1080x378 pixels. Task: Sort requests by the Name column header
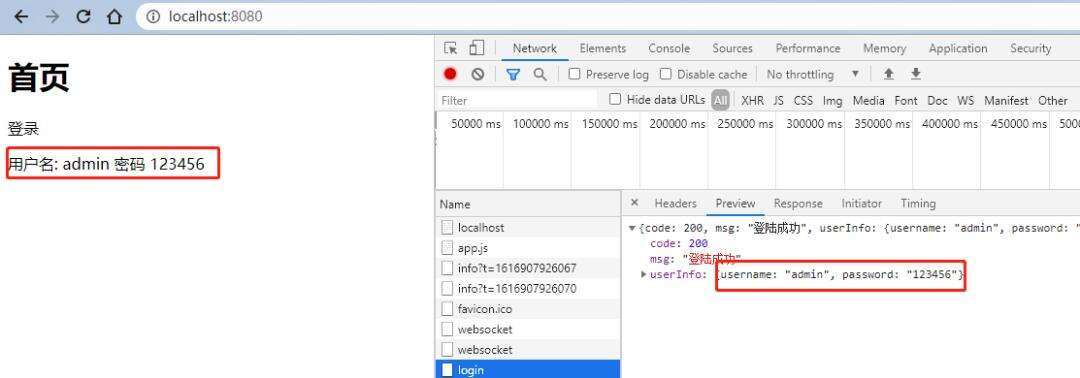(x=528, y=204)
